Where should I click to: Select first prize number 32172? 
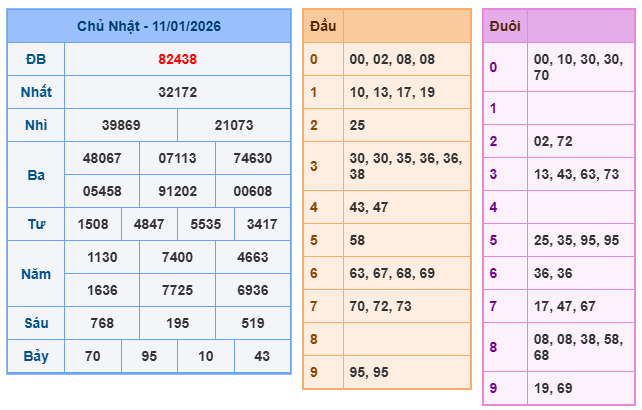pos(177,92)
